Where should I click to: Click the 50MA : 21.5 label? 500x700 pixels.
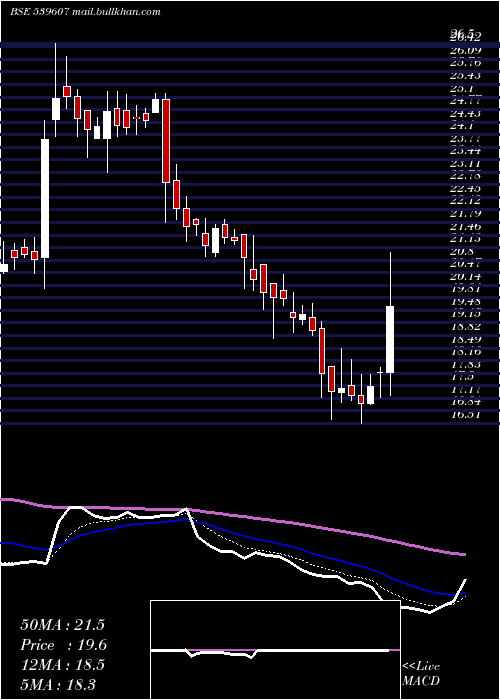(62, 625)
